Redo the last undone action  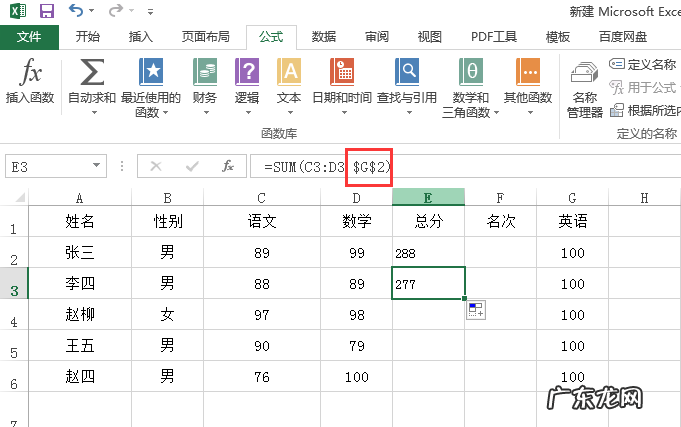116,10
